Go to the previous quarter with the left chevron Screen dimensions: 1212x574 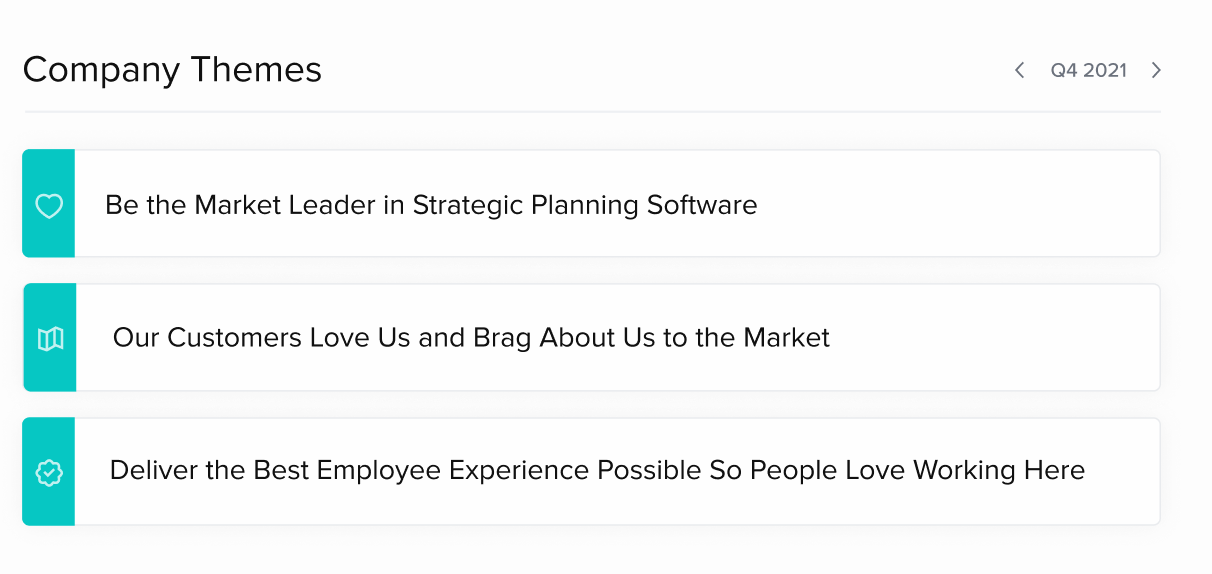pyautogui.click(x=1020, y=70)
